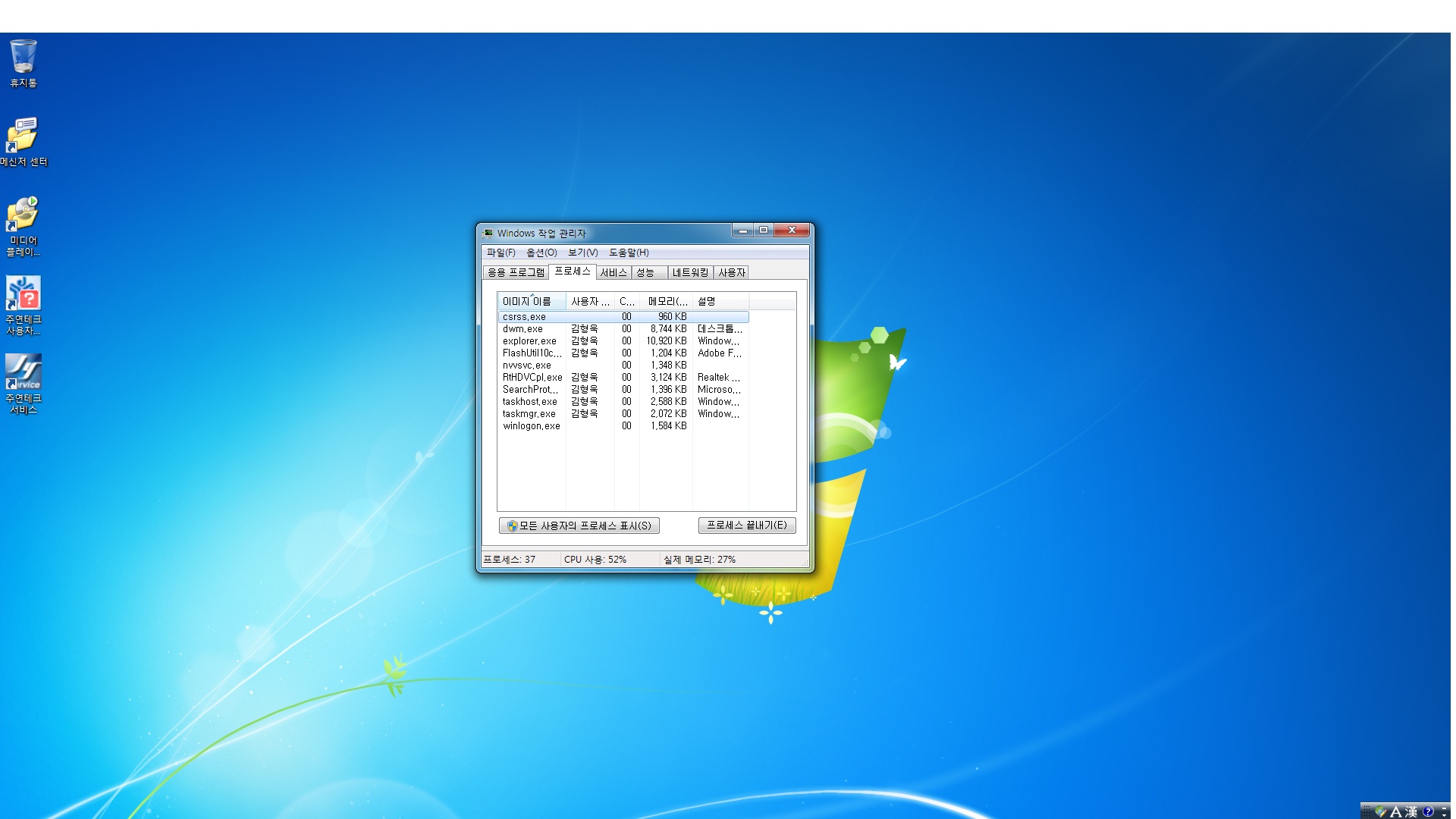Select the winlogon.exe process row
Image resolution: width=1456 pixels, height=819 pixels.
623,426
